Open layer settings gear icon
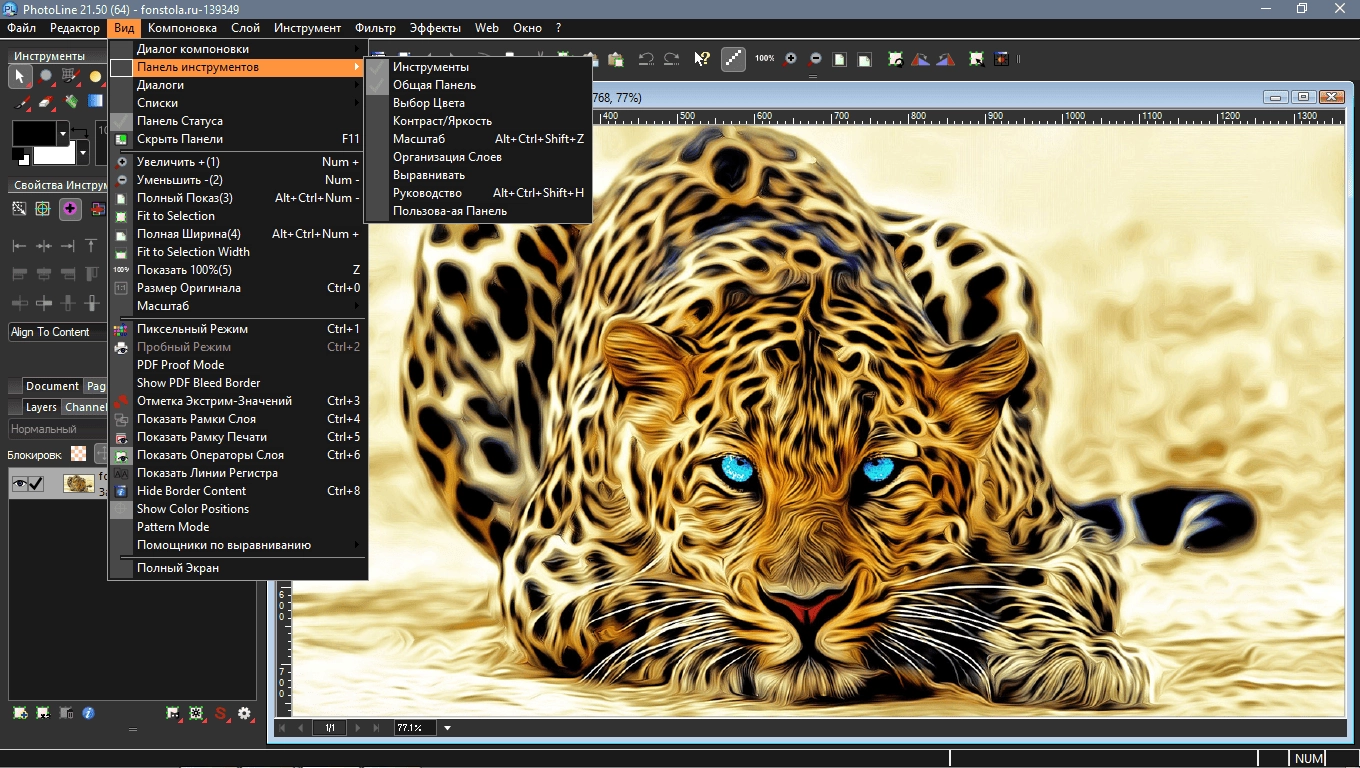 coord(243,713)
